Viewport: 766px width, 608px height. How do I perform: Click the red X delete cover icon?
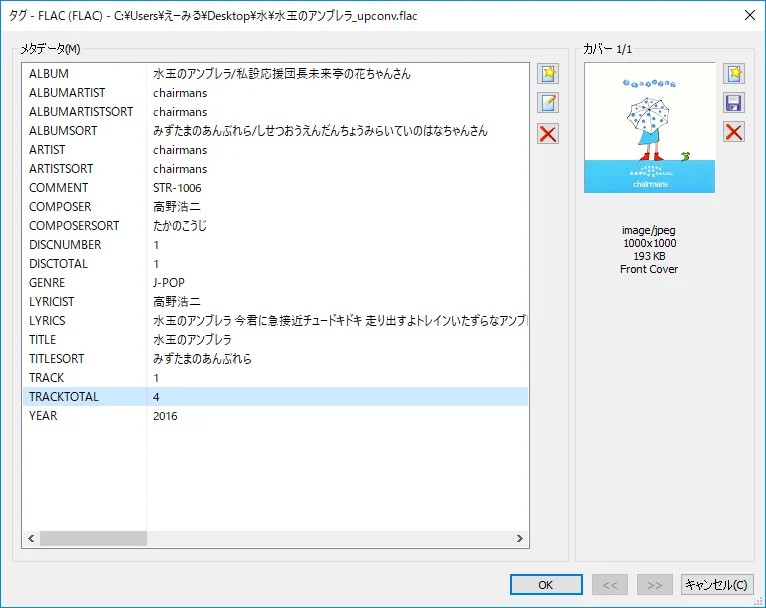(734, 132)
